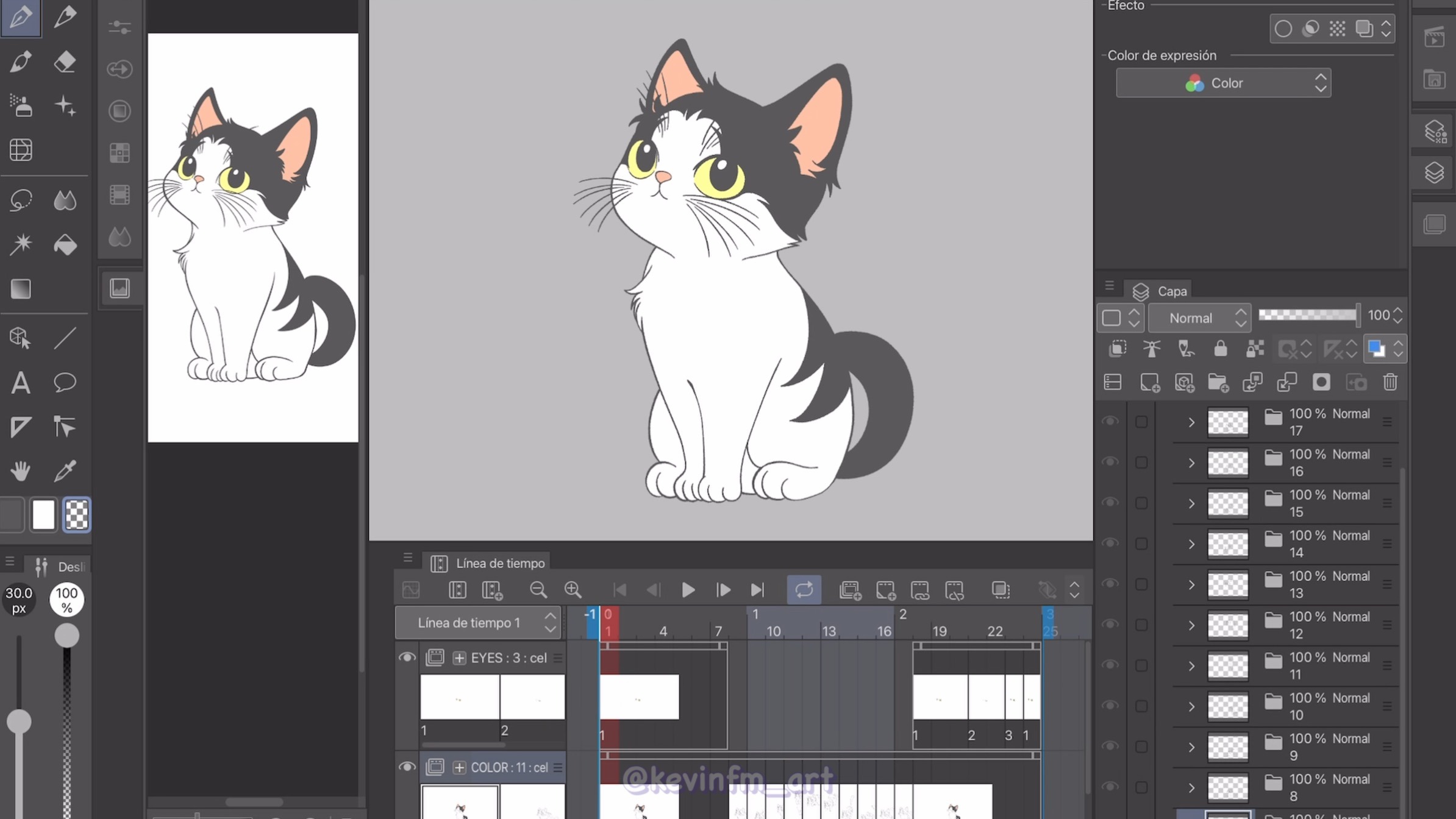Select the straight Line figure tool
Viewport: 1456px width, 819px height.
[x=65, y=338]
